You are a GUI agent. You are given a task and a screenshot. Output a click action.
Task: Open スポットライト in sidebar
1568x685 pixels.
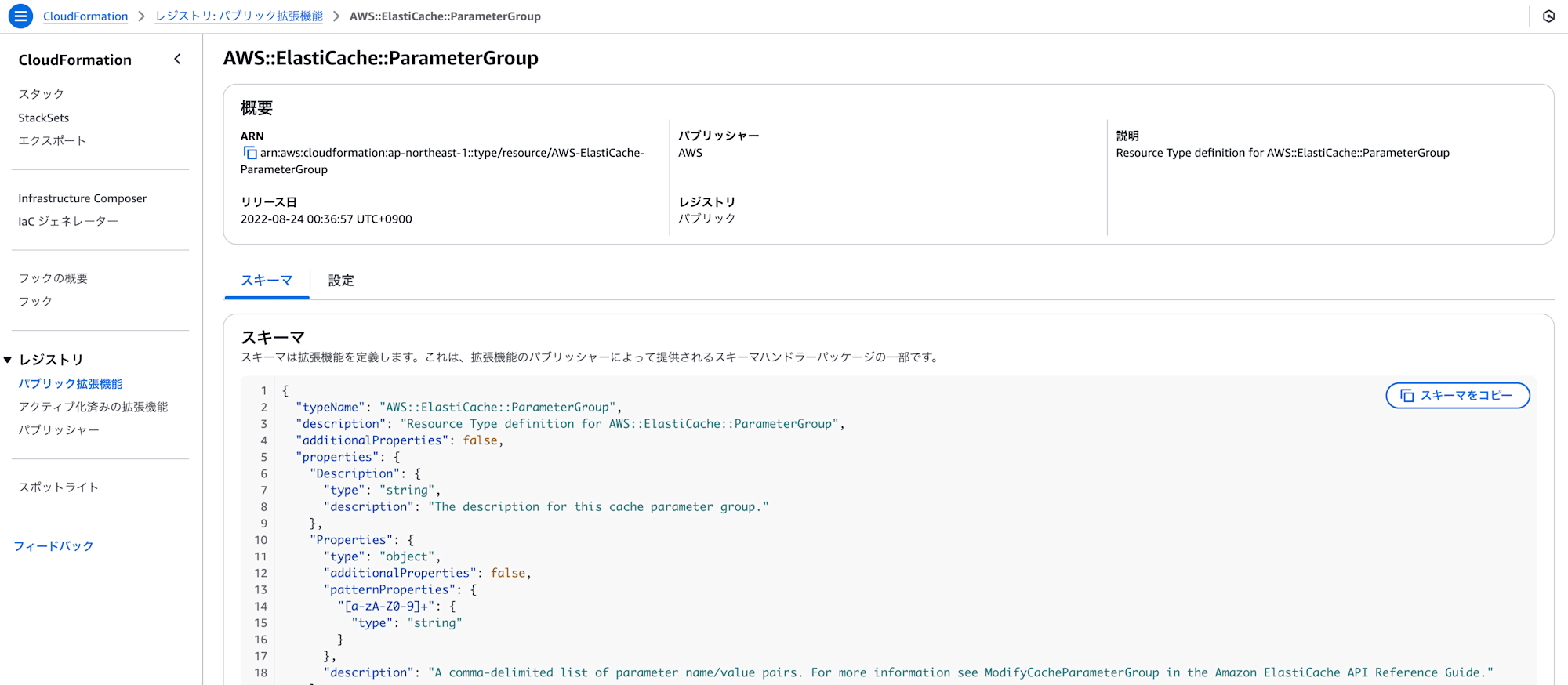point(59,487)
